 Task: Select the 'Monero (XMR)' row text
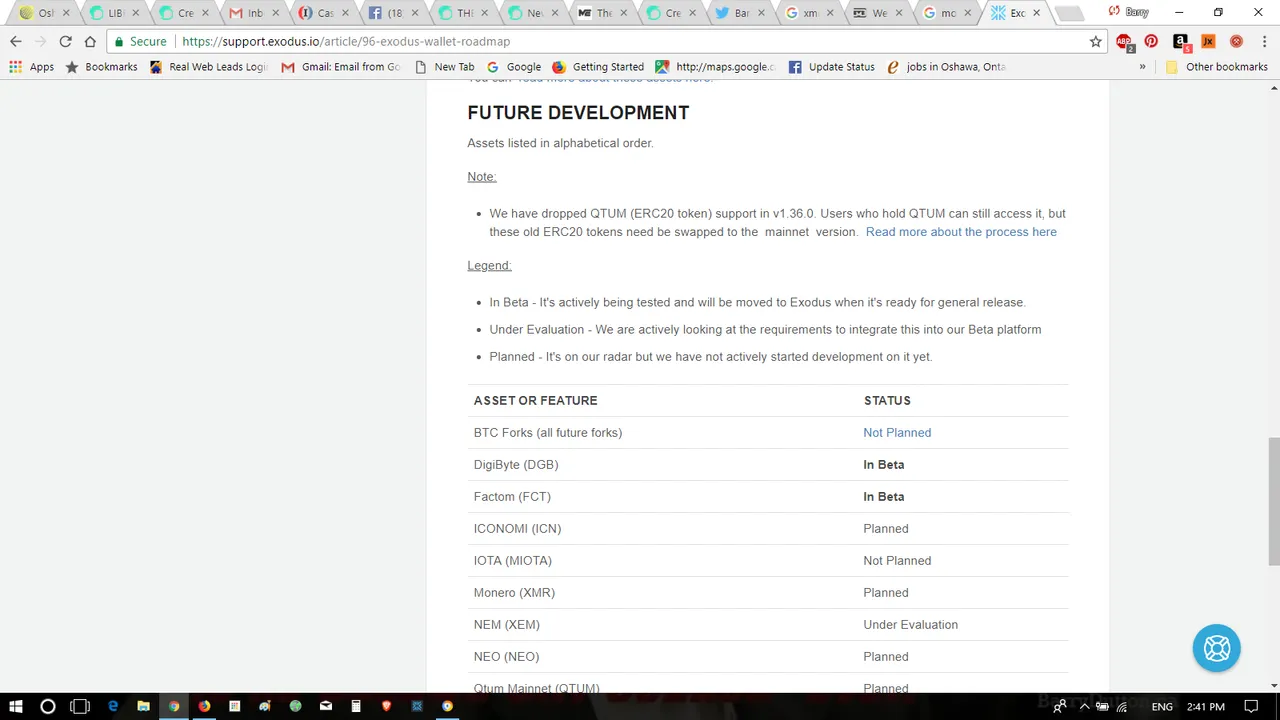tap(514, 593)
